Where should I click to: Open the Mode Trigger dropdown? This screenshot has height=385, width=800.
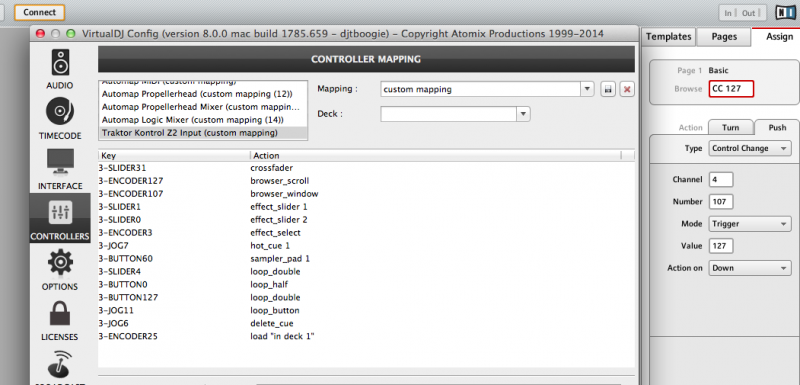pos(749,223)
